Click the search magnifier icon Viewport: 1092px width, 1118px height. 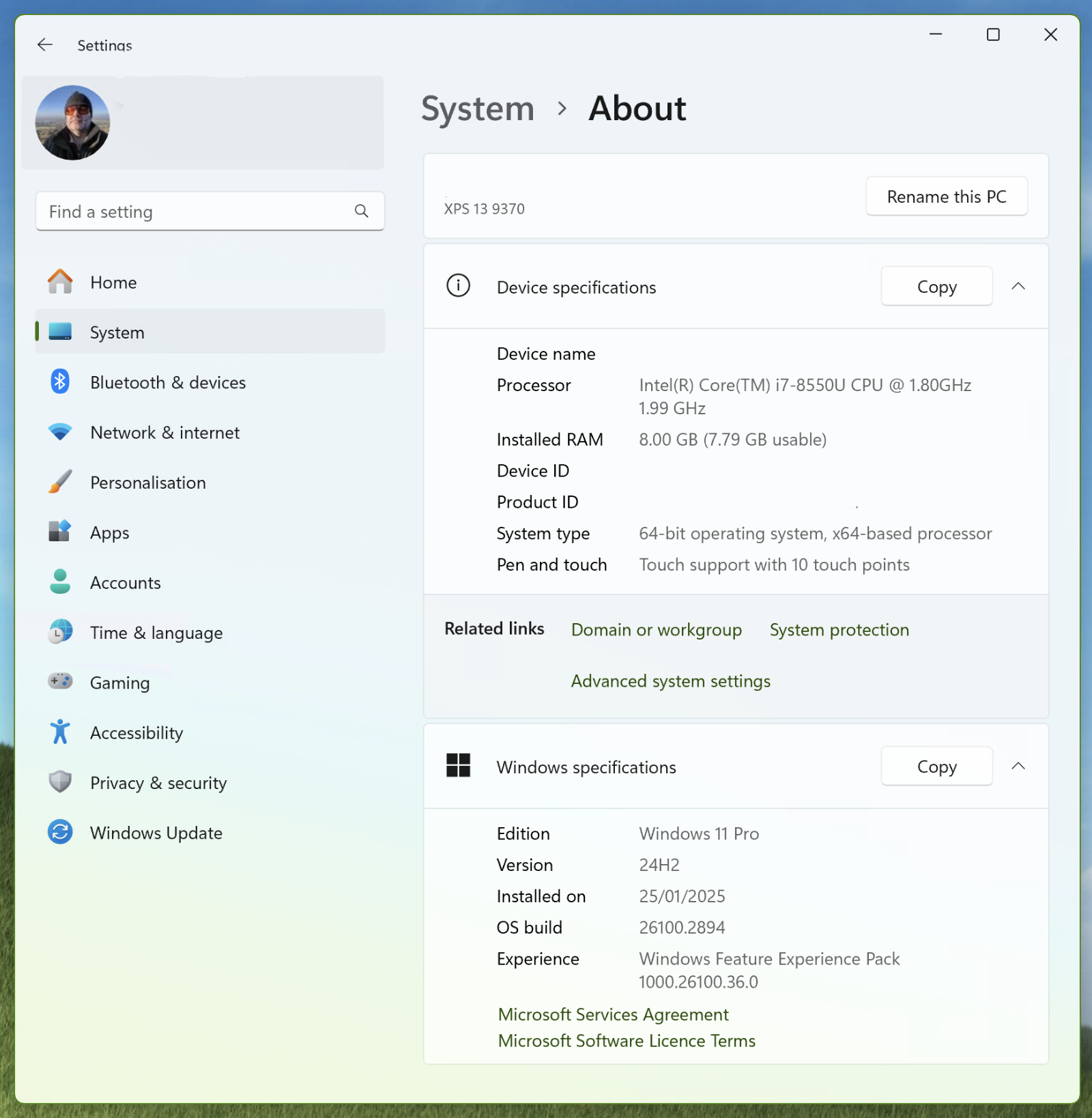[362, 212]
